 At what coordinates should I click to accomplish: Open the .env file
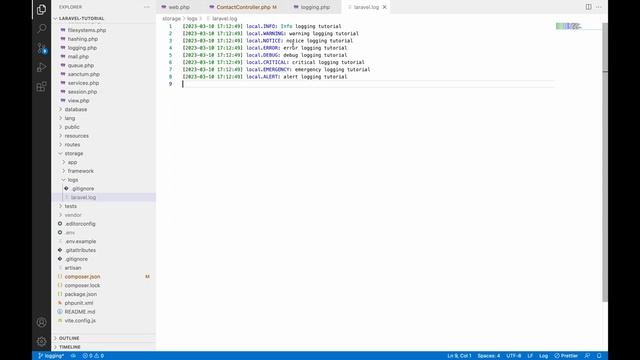point(70,233)
